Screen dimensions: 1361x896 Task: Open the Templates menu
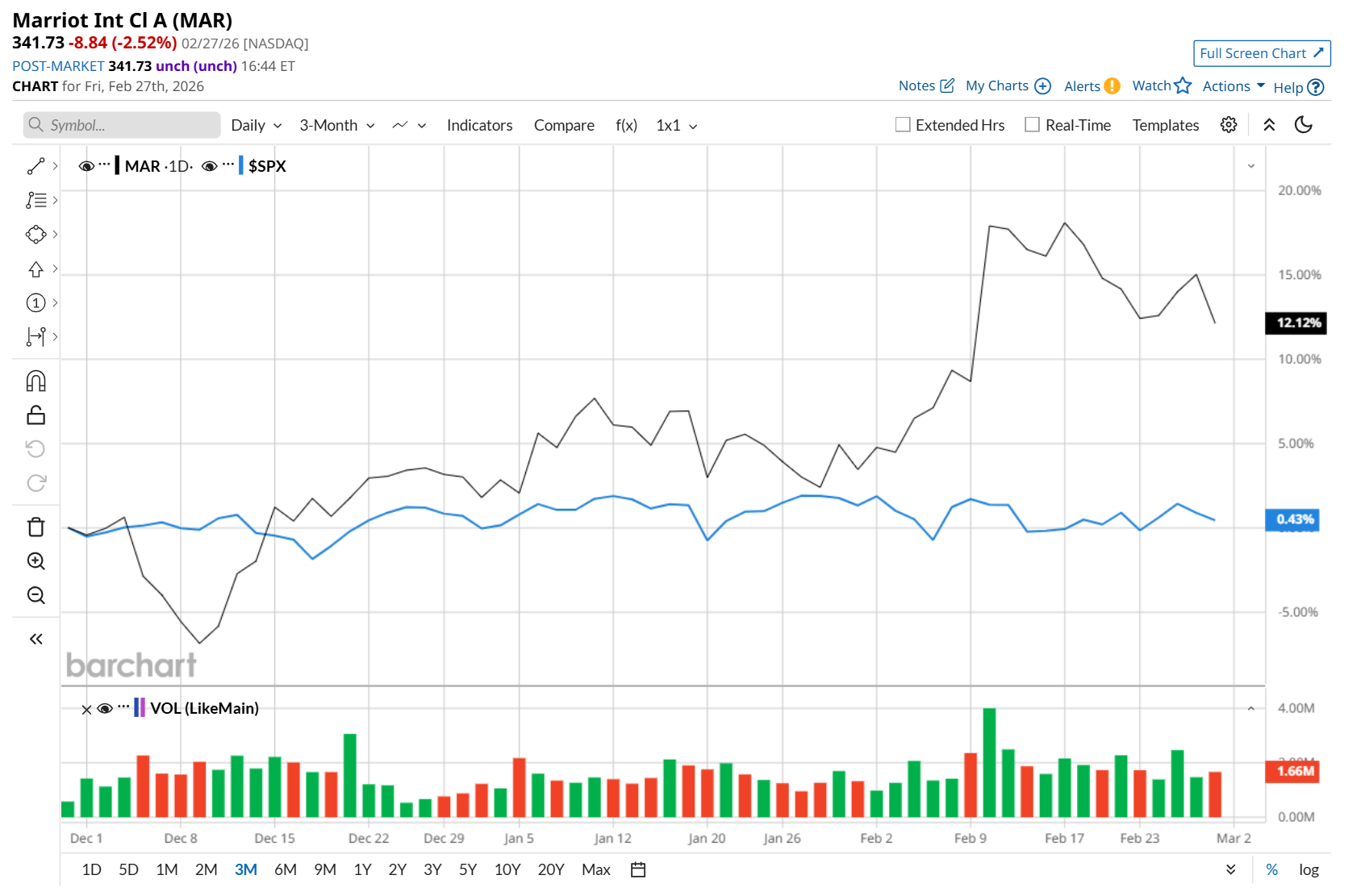(1166, 125)
